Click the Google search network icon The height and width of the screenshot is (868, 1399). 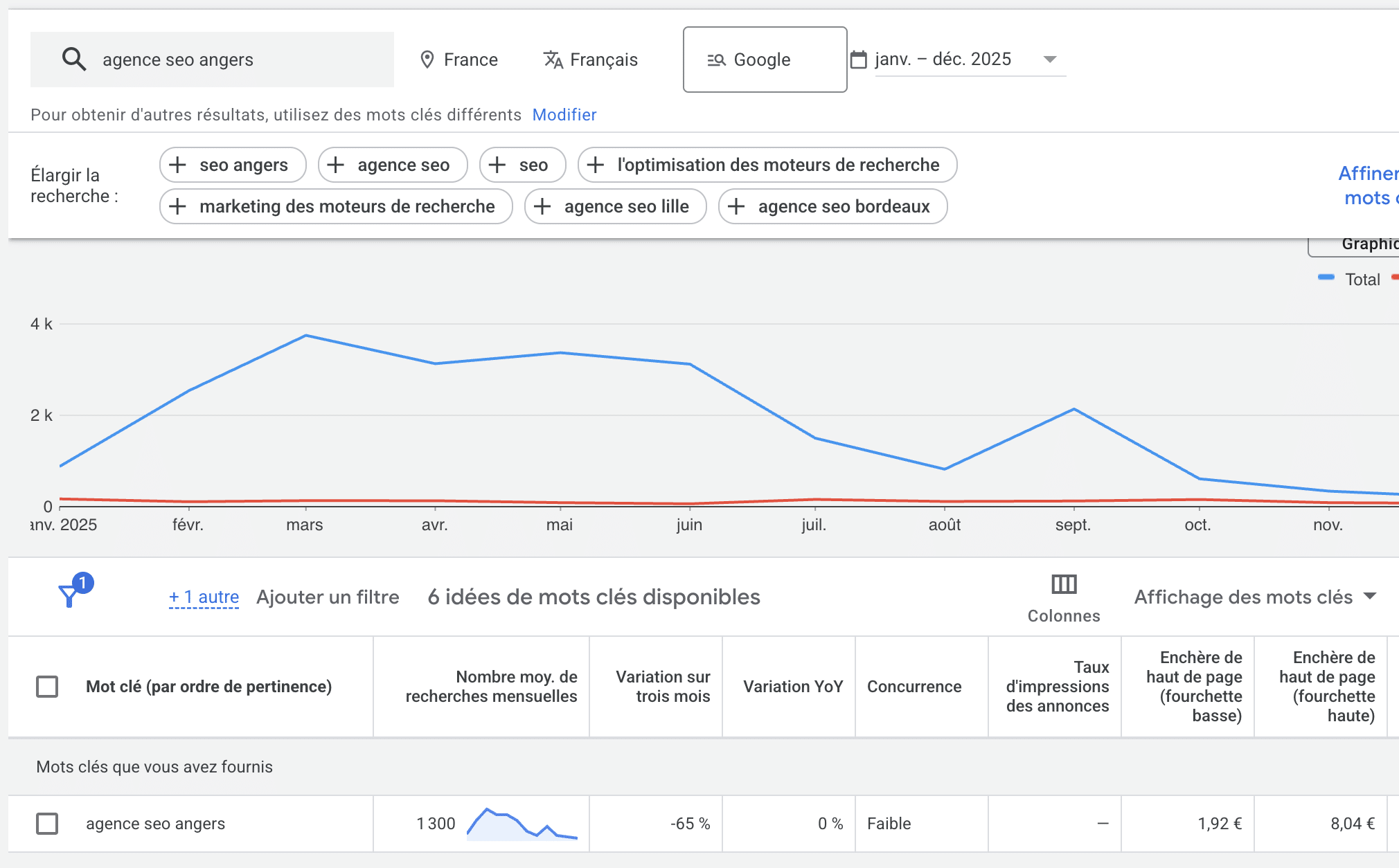(716, 60)
